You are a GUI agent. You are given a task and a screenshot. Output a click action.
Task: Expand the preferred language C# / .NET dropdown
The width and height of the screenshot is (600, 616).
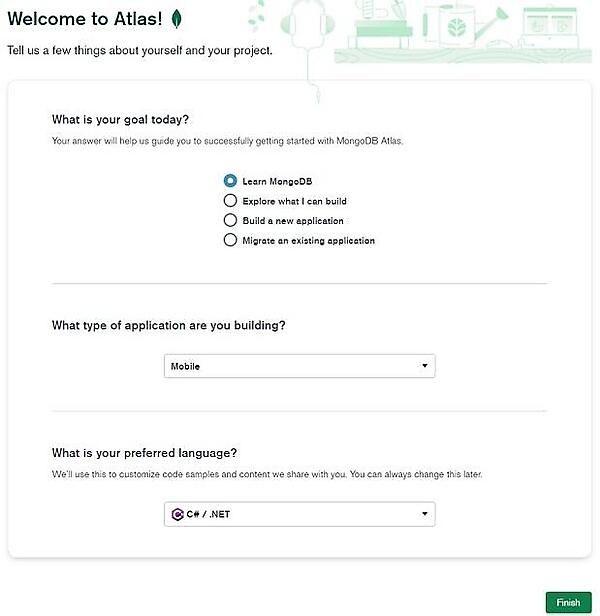tap(299, 514)
